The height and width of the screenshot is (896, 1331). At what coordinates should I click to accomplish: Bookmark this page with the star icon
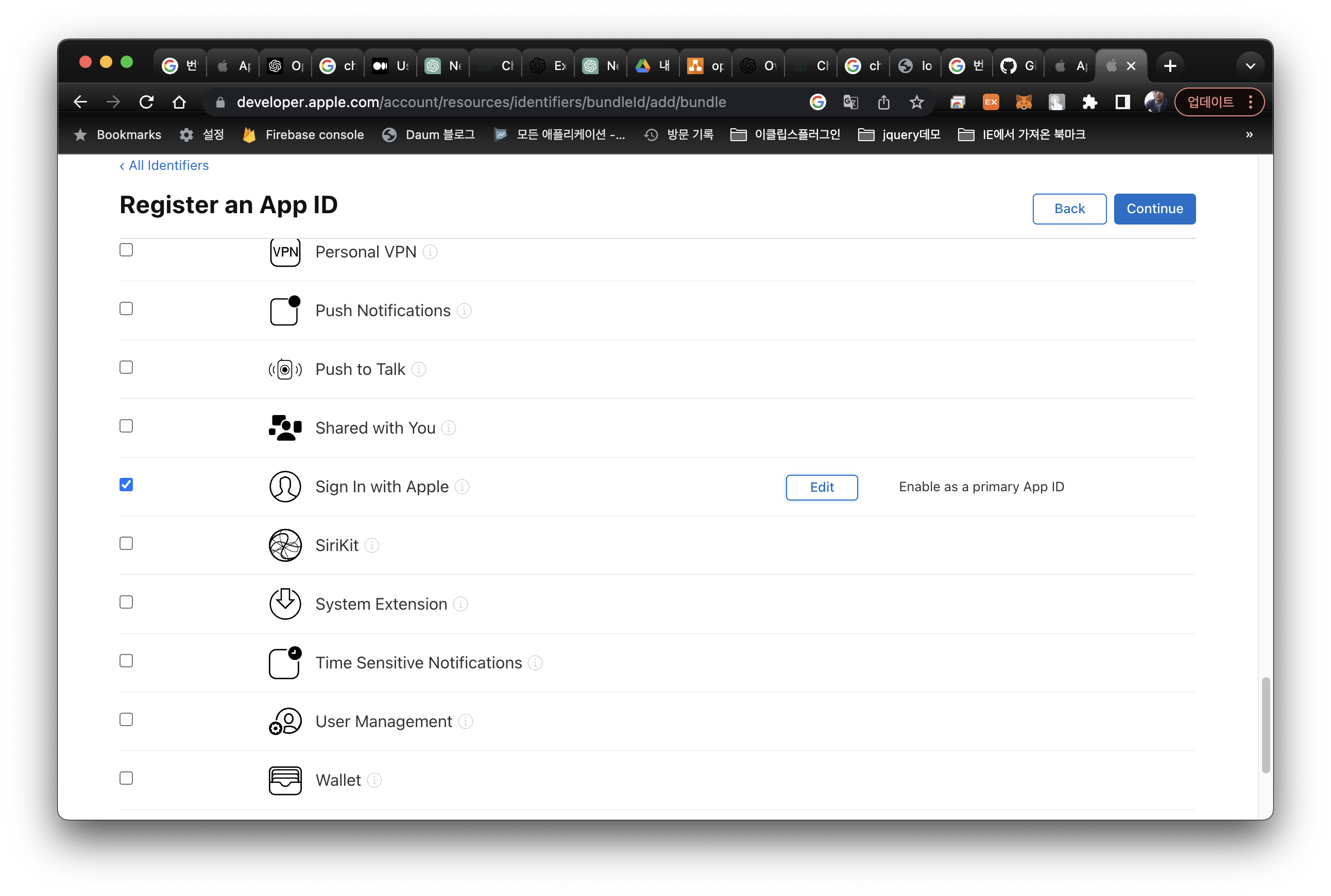point(916,102)
